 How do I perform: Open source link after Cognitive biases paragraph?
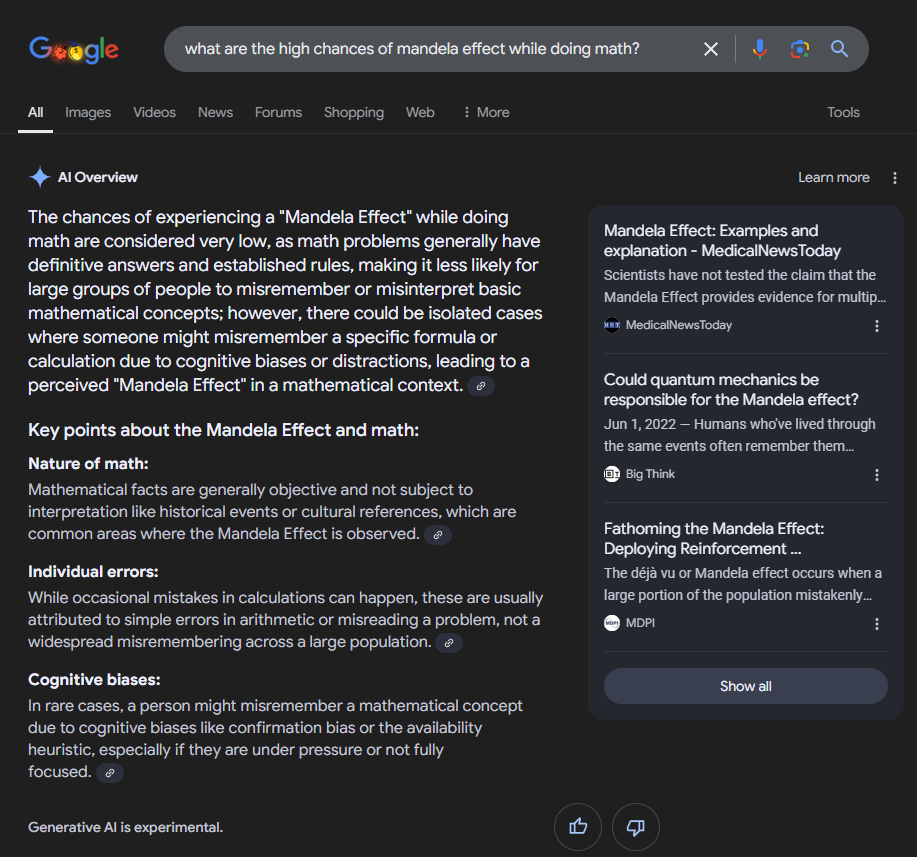(109, 773)
